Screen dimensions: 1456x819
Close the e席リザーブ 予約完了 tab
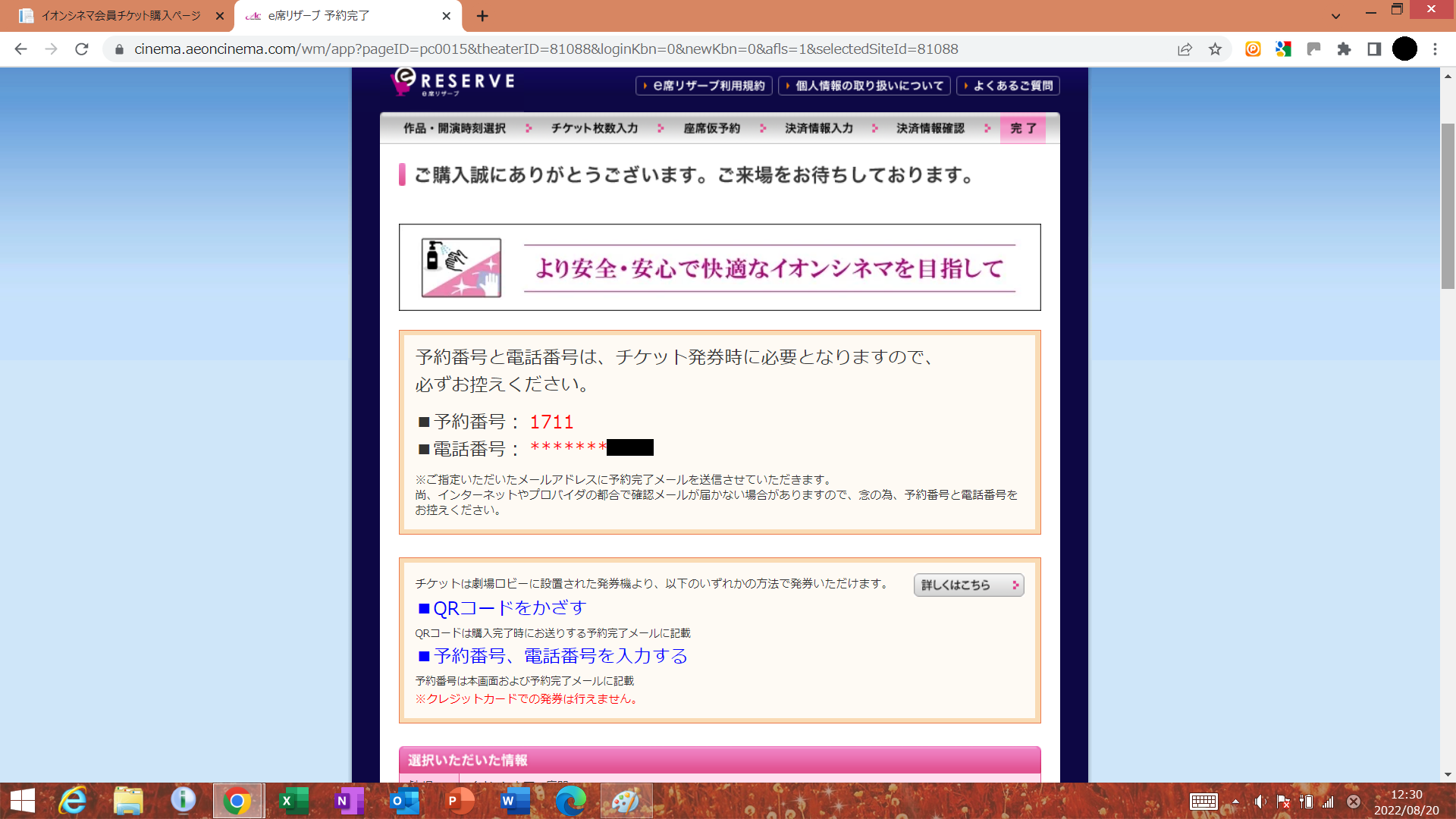(x=446, y=16)
